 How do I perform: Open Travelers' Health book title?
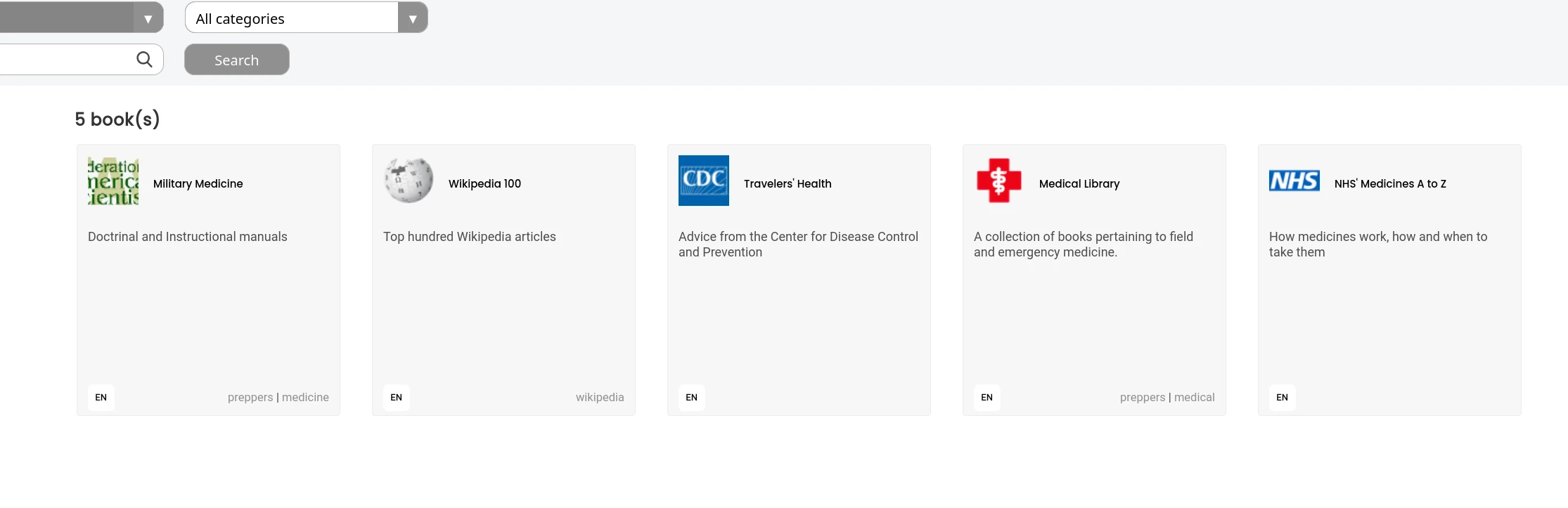pyautogui.click(x=788, y=184)
